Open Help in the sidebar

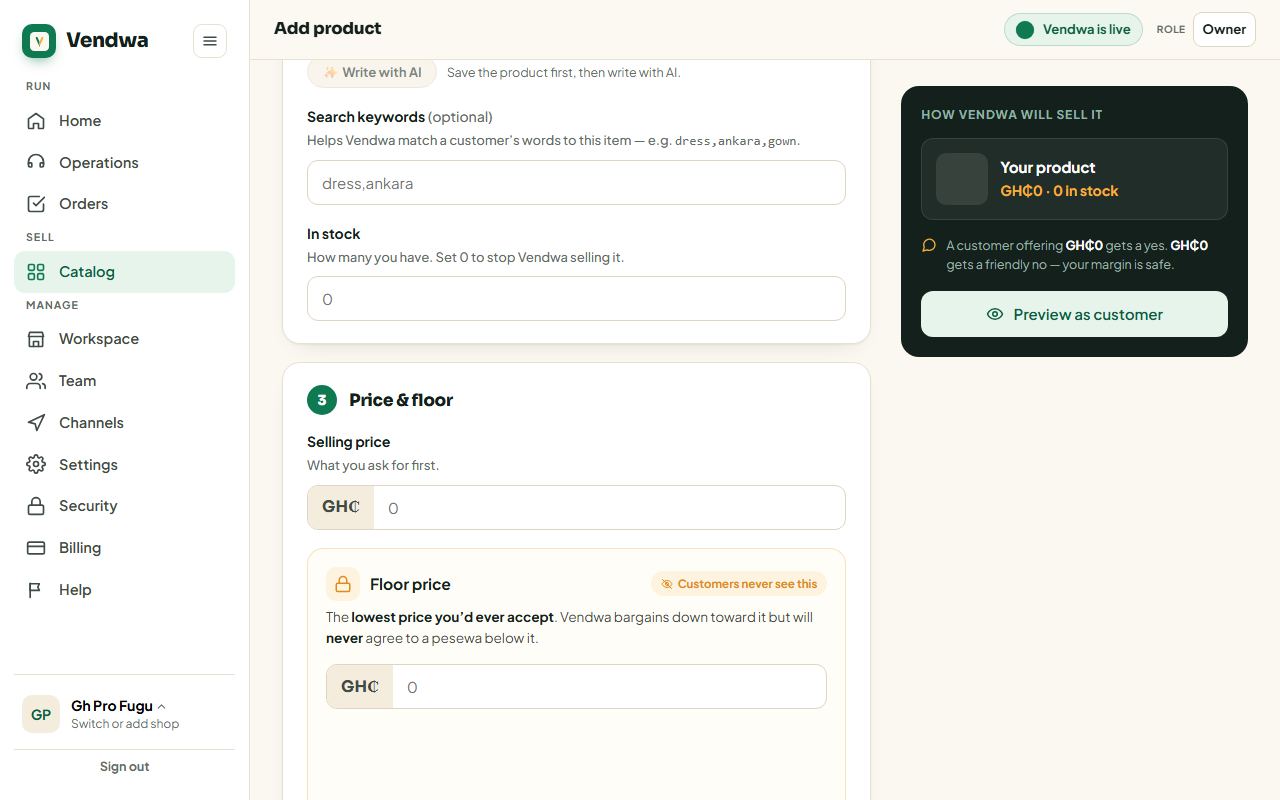pyautogui.click(x=124, y=590)
